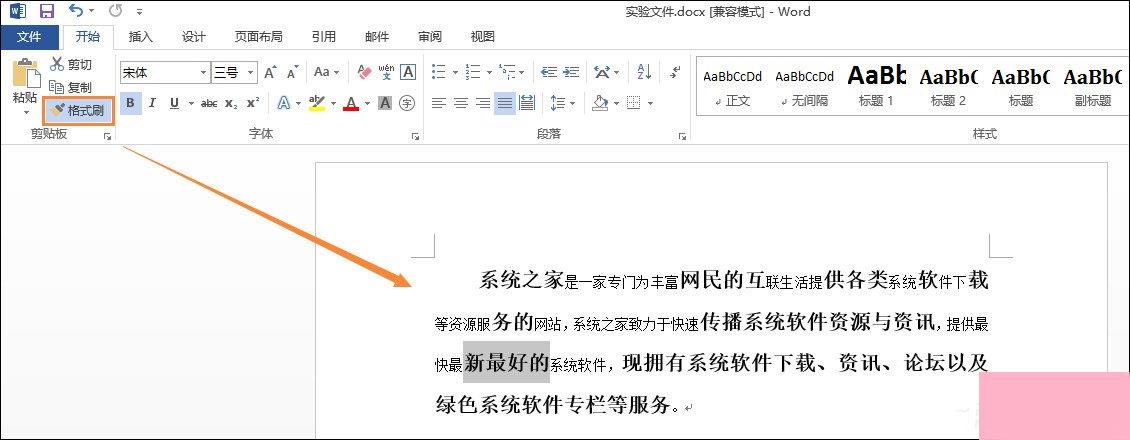This screenshot has height=440, width=1130.
Task: Toggle superscript formatting
Action: pos(253,104)
